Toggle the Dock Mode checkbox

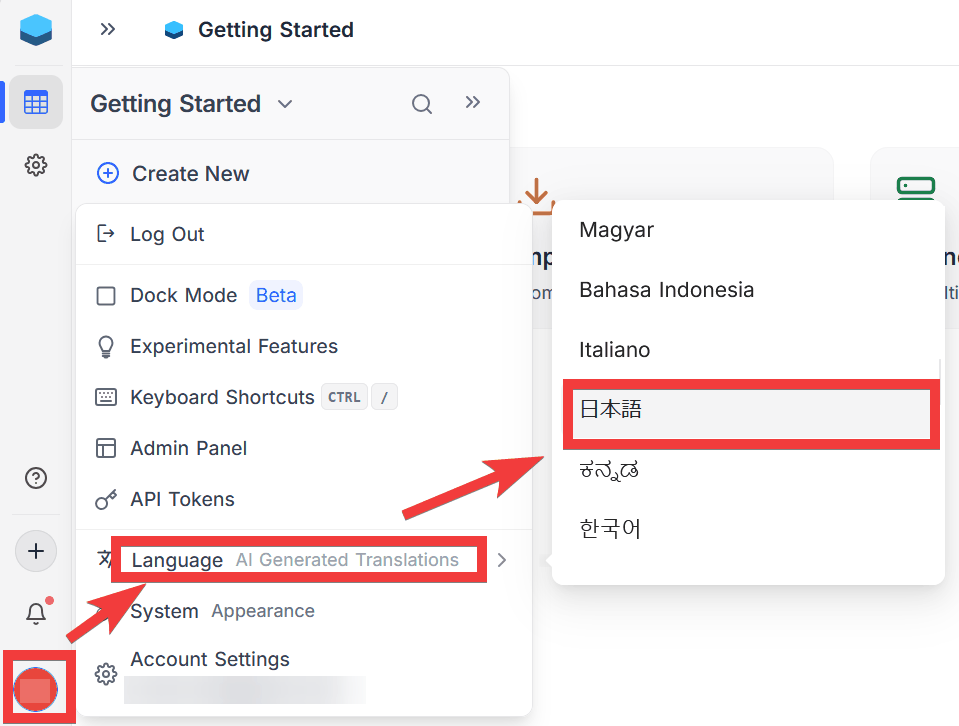tap(106, 296)
